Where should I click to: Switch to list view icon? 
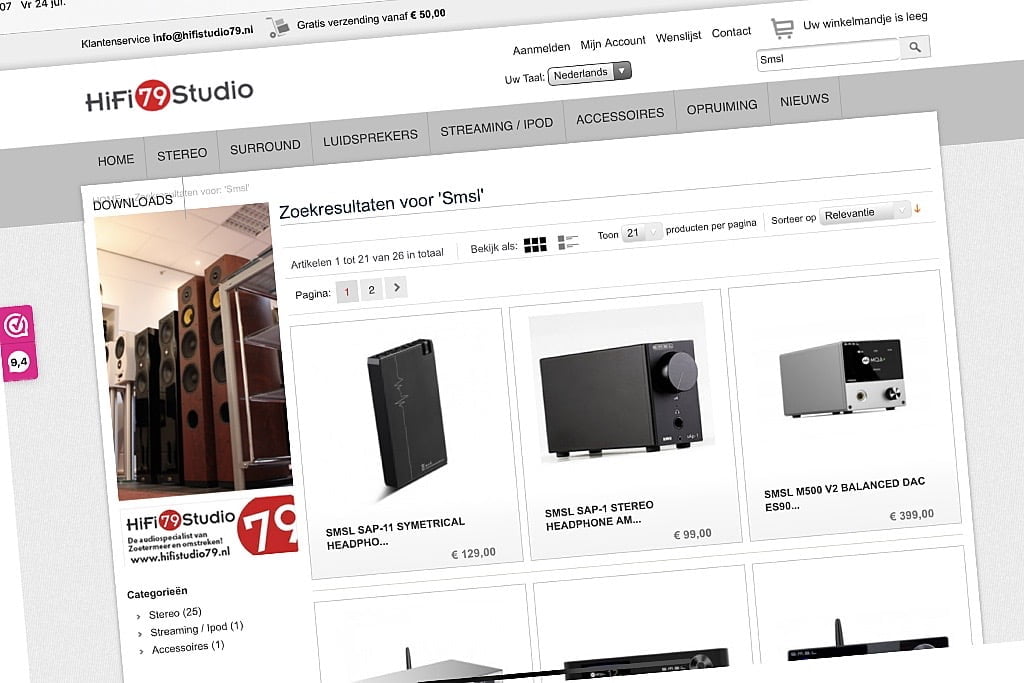[568, 242]
